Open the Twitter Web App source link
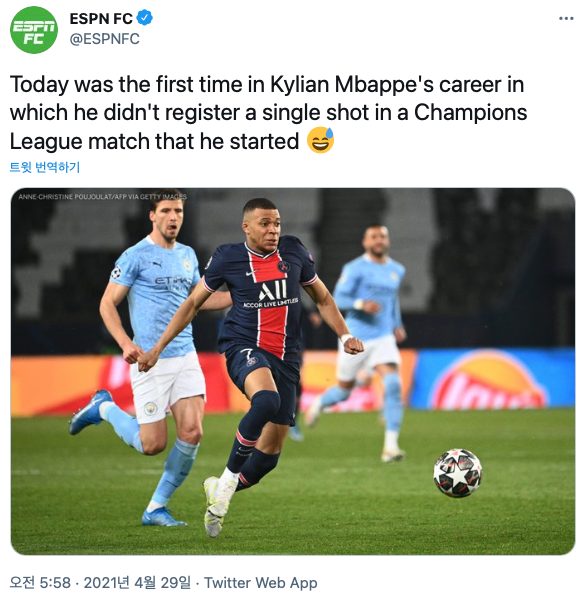 tap(261, 582)
